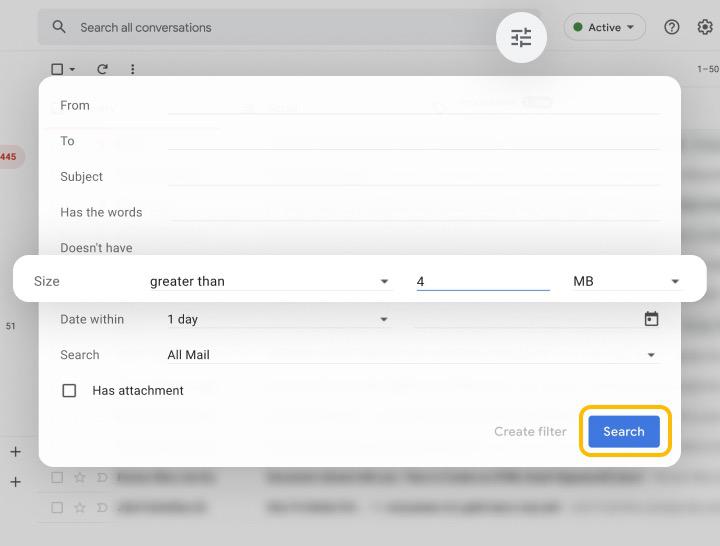Expand the Active status dropdown
The width and height of the screenshot is (720, 546).
(x=604, y=27)
